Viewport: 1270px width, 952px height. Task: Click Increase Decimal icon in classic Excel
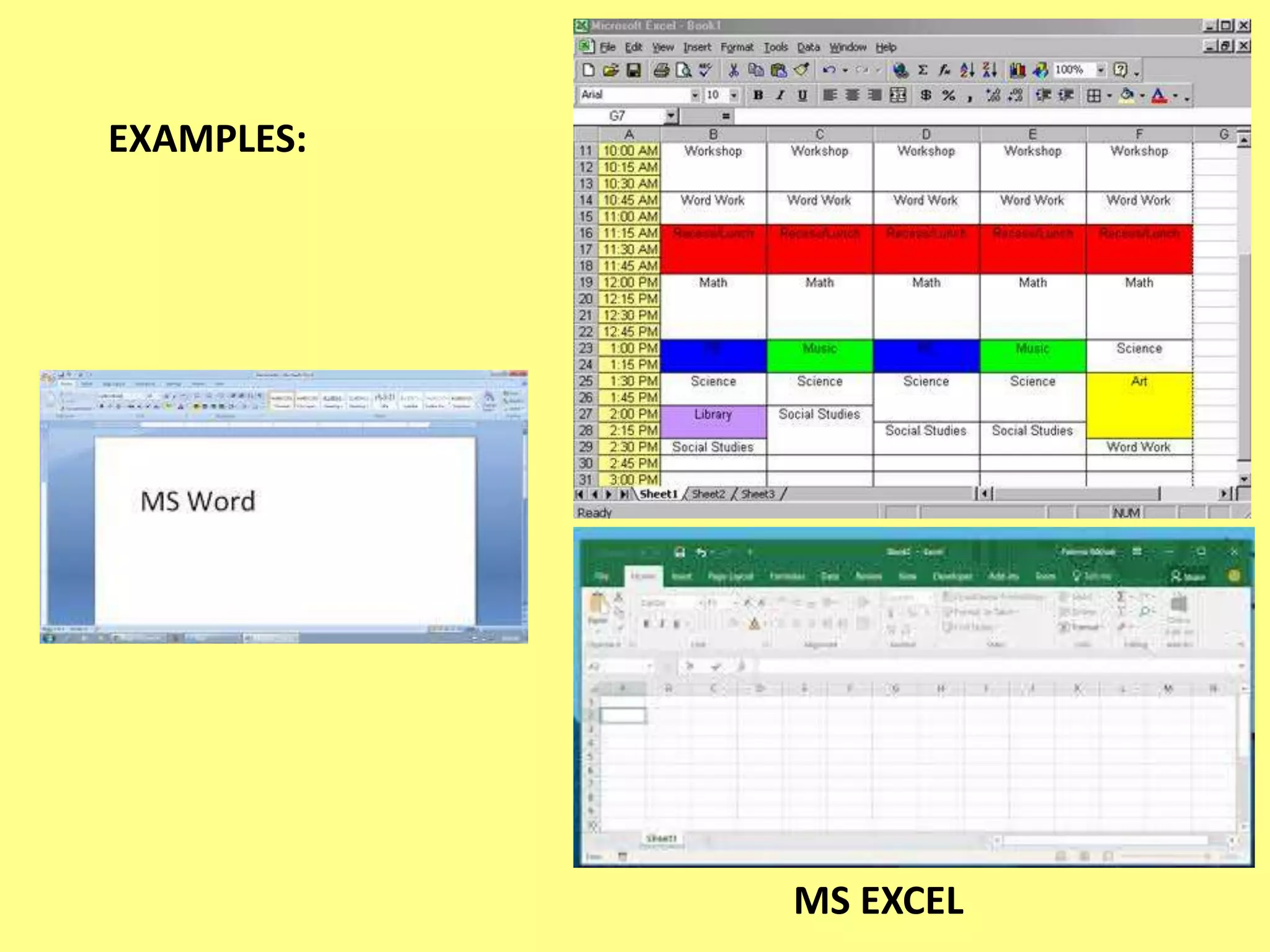pos(993,95)
